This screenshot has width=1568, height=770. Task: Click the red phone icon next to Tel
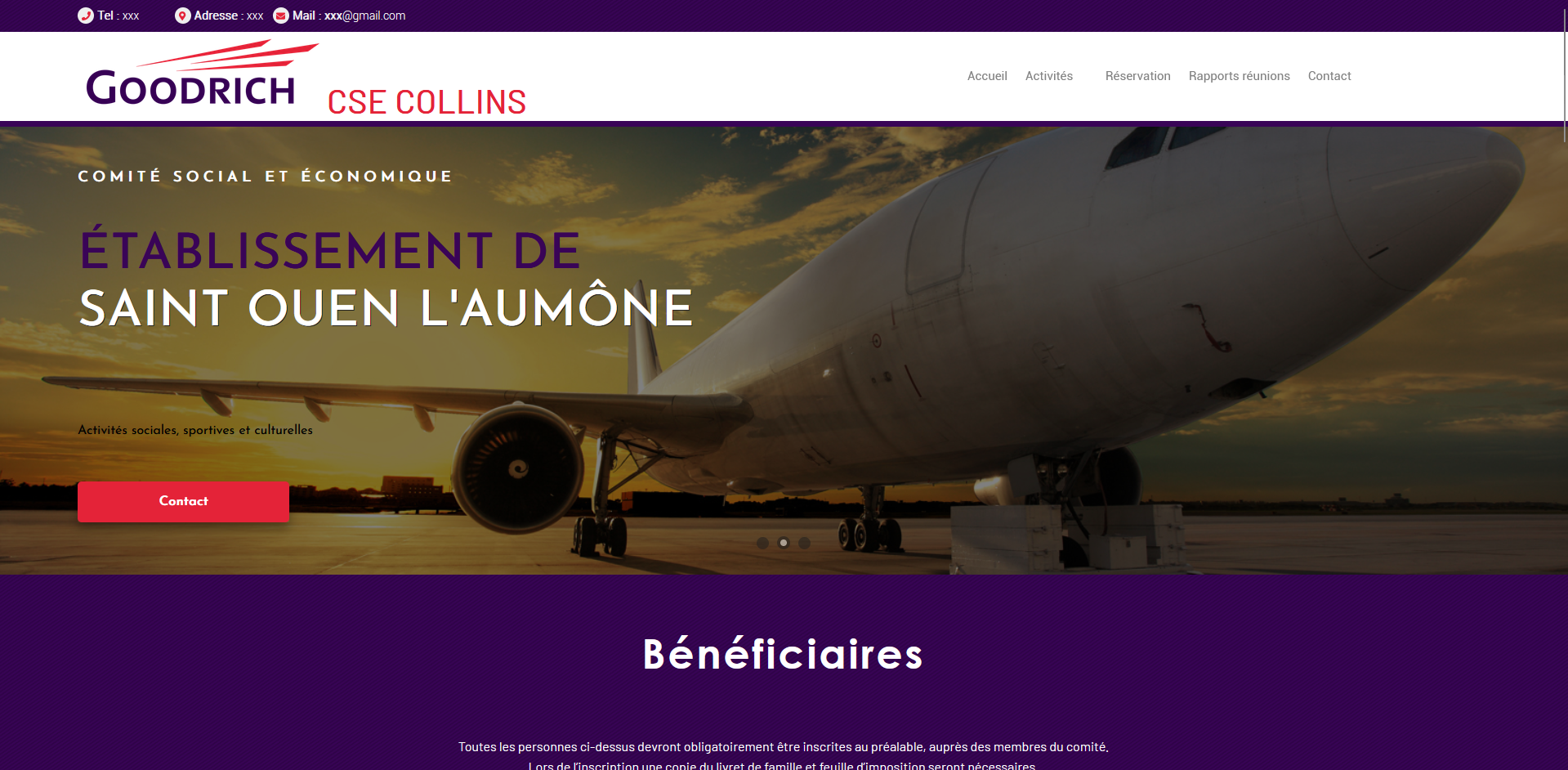(85, 16)
